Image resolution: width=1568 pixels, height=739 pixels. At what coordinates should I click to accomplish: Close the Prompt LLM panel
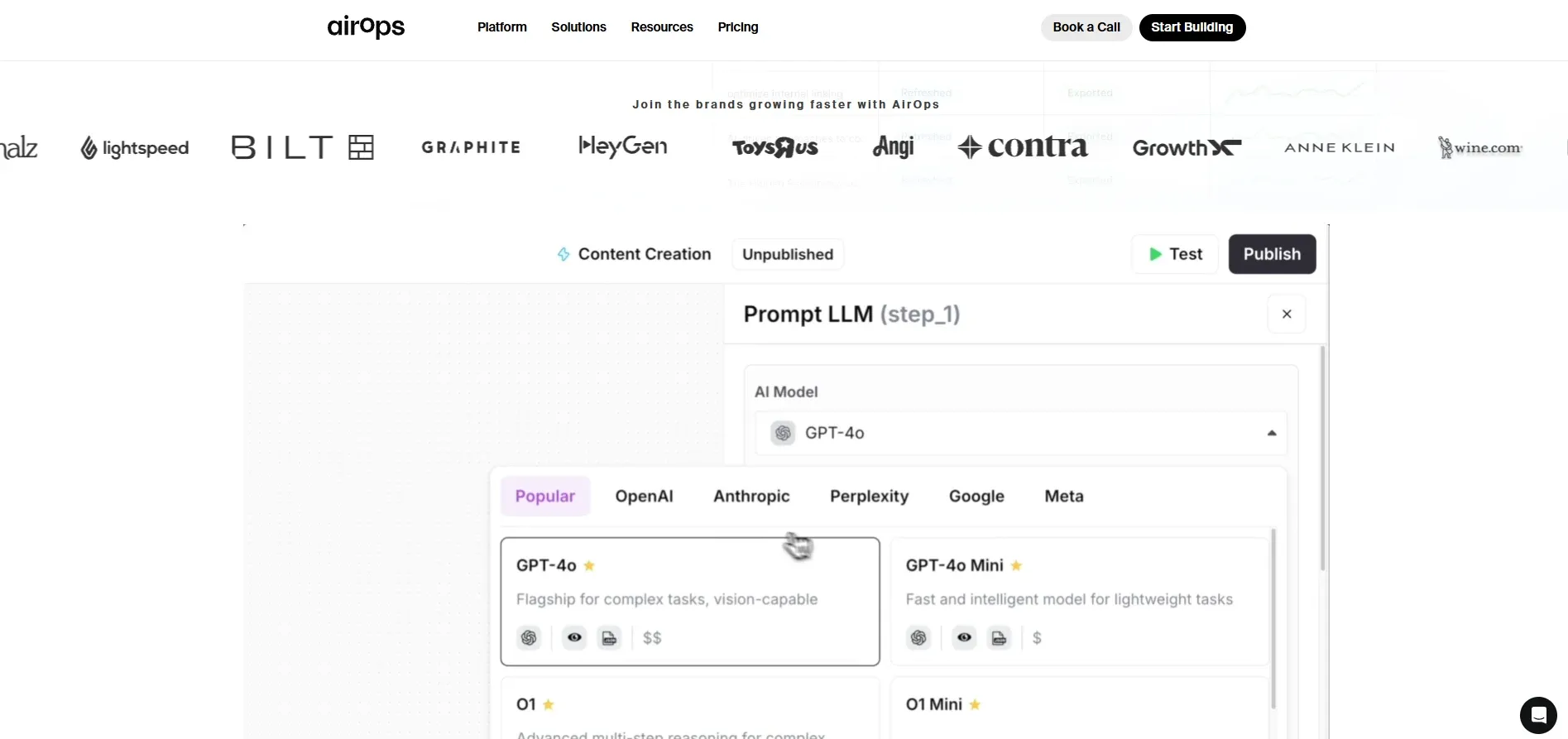[1286, 314]
